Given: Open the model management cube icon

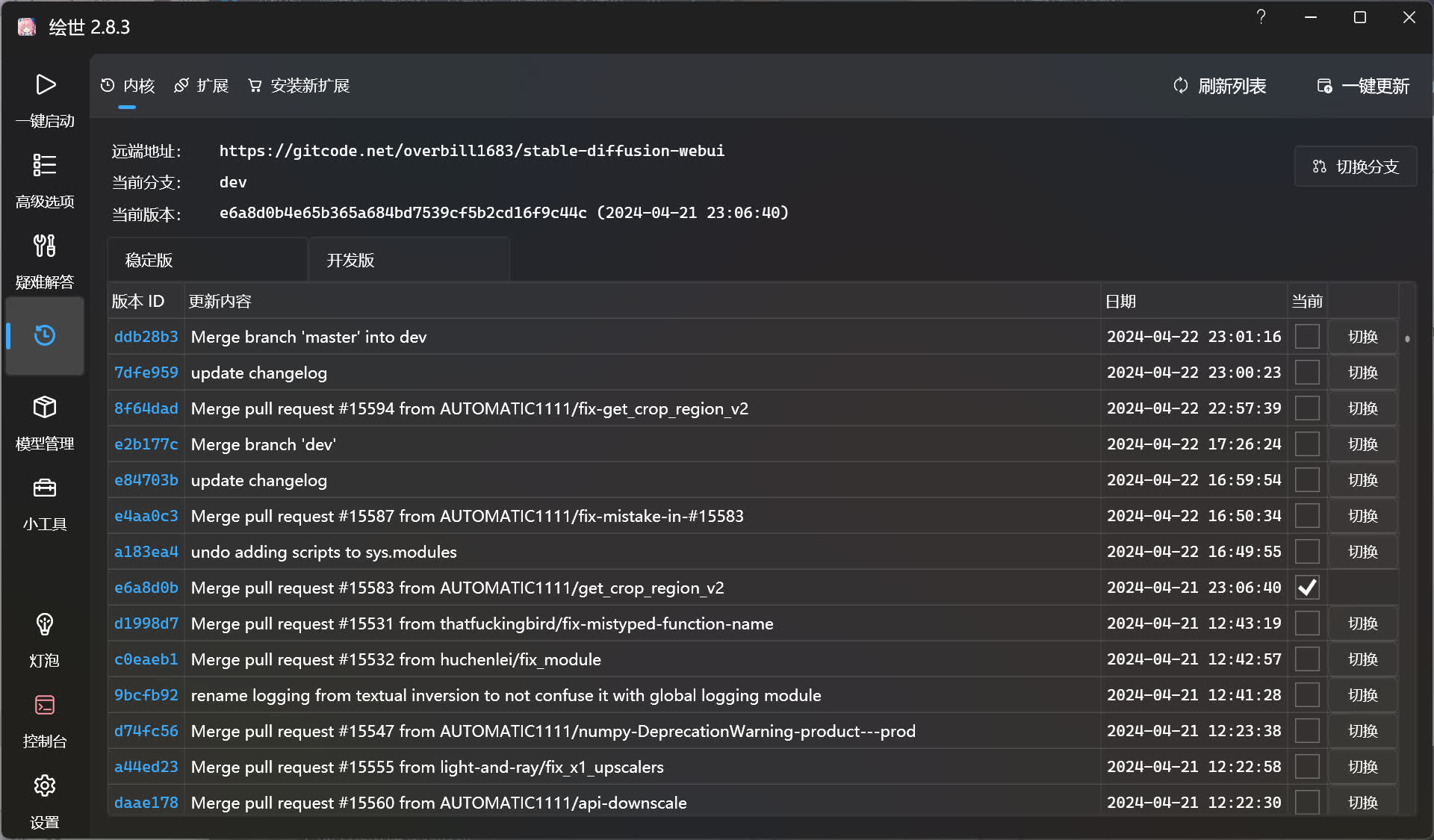Looking at the screenshot, I should click(45, 407).
